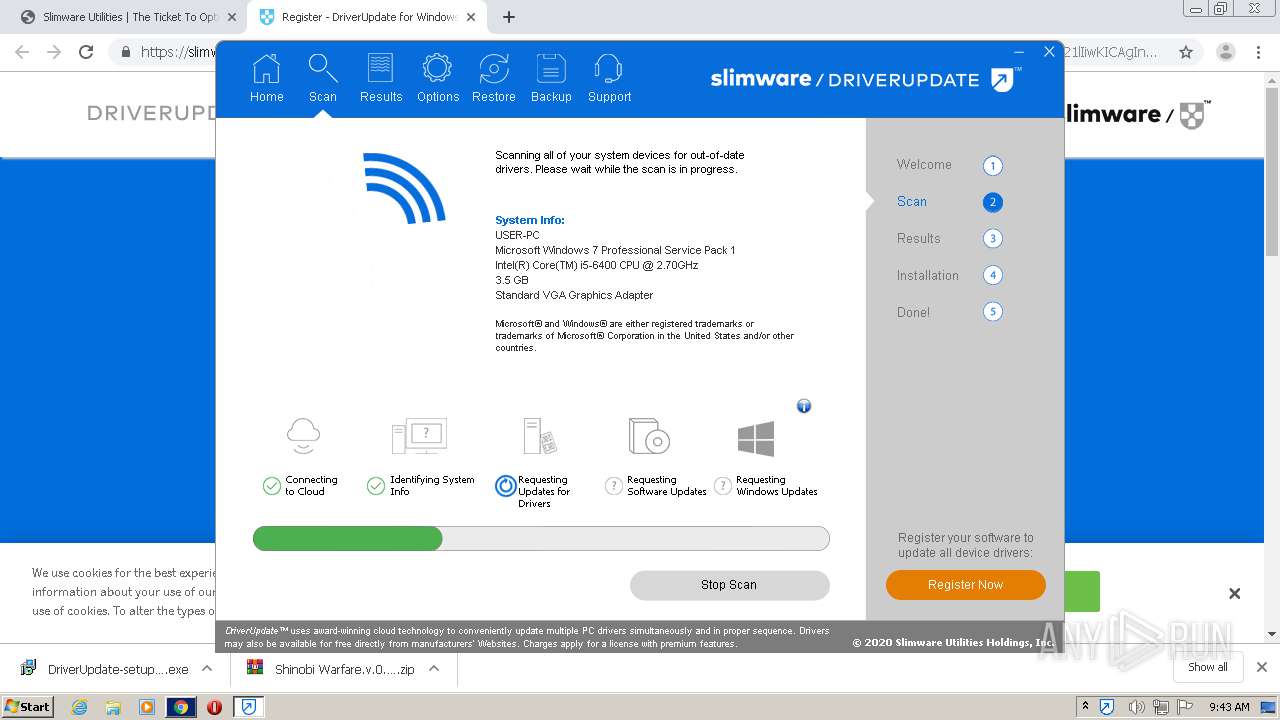The image size is (1280, 720).
Task: Bookmark this page with star icon
Action: (1186, 52)
